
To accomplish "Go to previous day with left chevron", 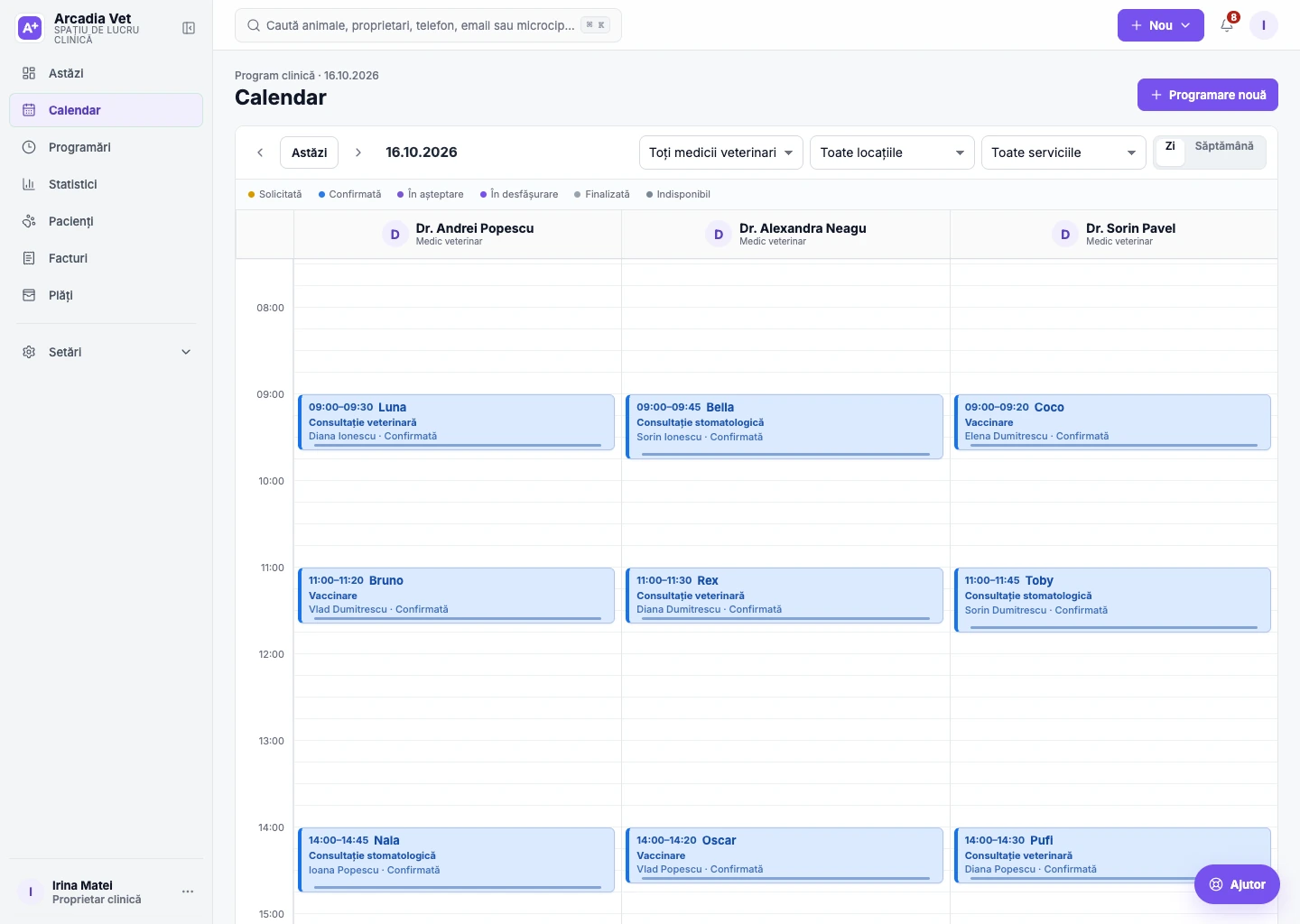I will (260, 152).
